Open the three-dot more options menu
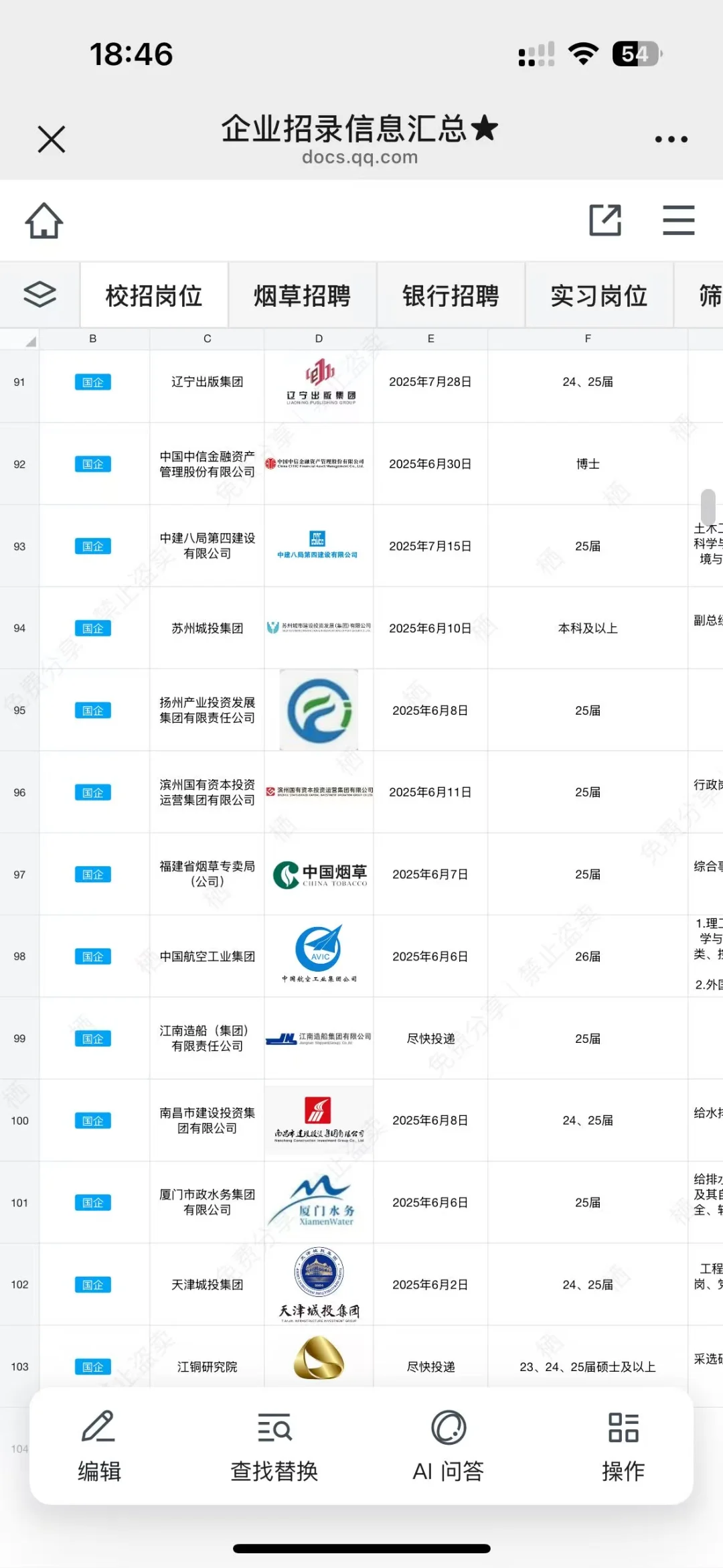The height and width of the screenshot is (1568, 723). 671,139
